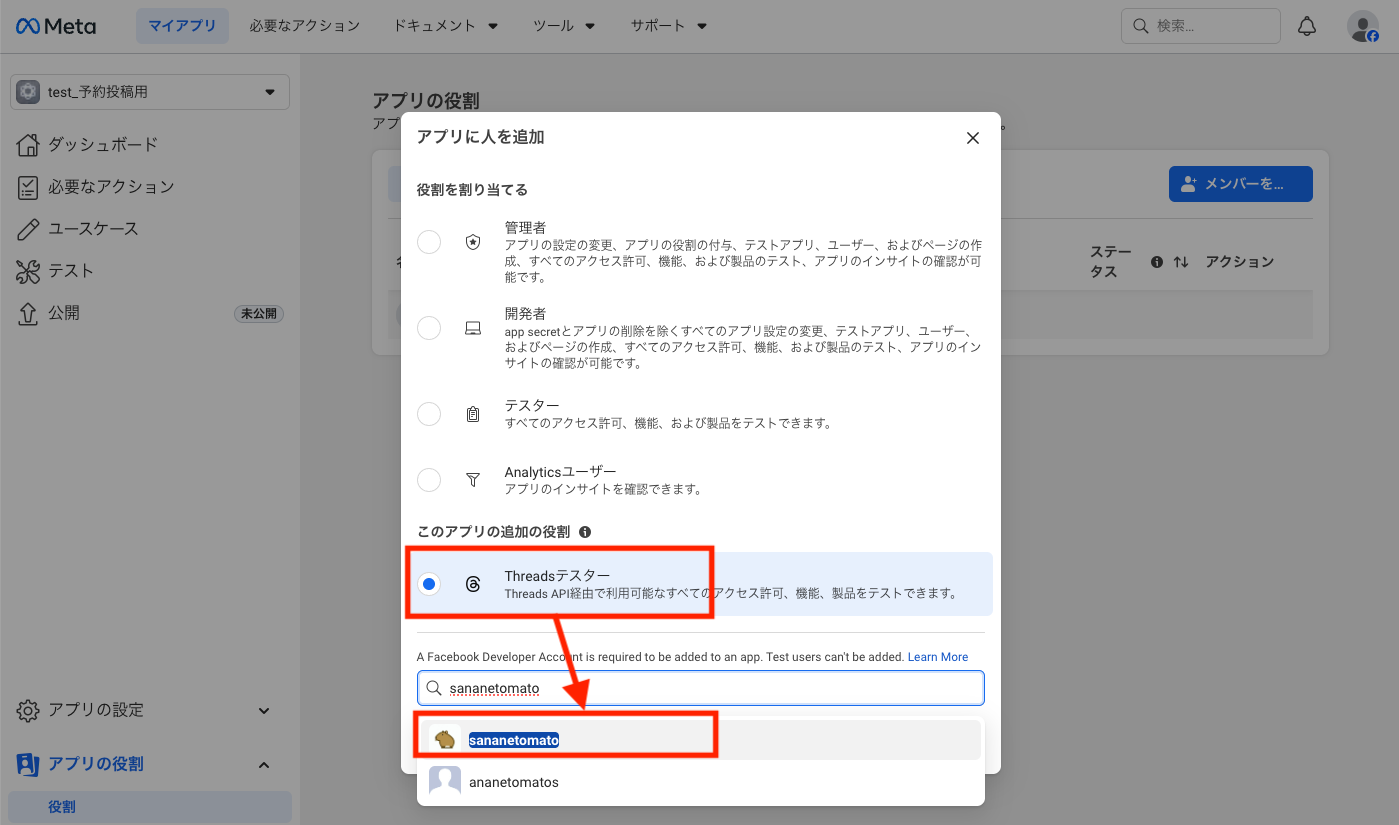Open the notifications bell
This screenshot has height=825, width=1399.
[1306, 26]
